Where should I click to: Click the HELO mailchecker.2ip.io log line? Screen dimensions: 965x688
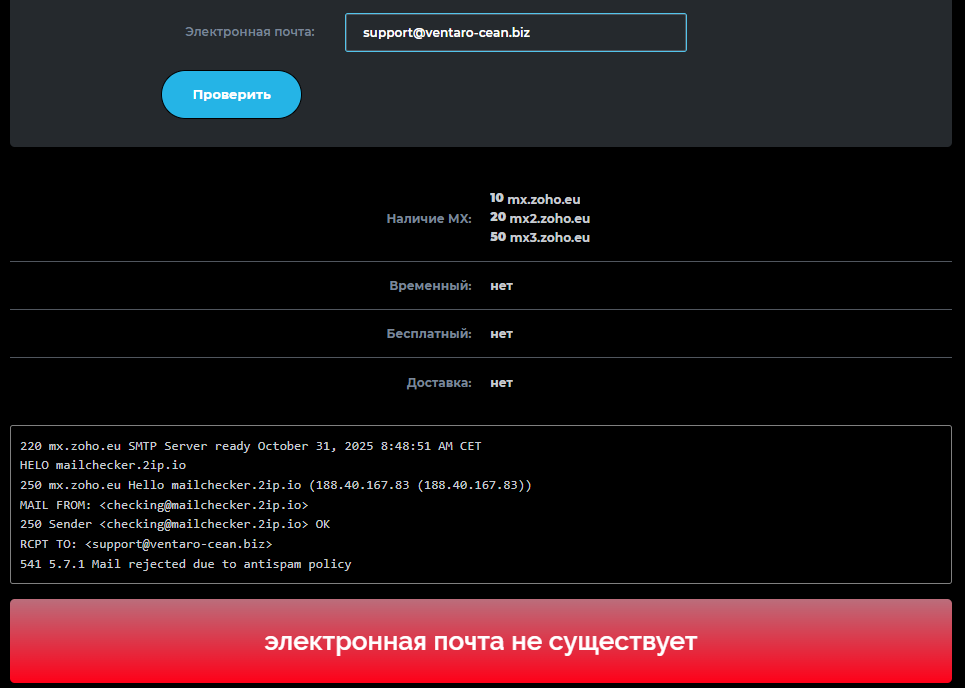[x=102, y=465]
